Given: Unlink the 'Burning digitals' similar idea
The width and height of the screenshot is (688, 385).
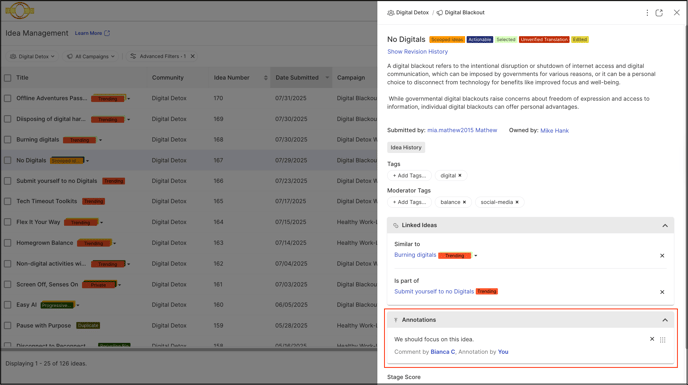Looking at the screenshot, I should [662, 255].
